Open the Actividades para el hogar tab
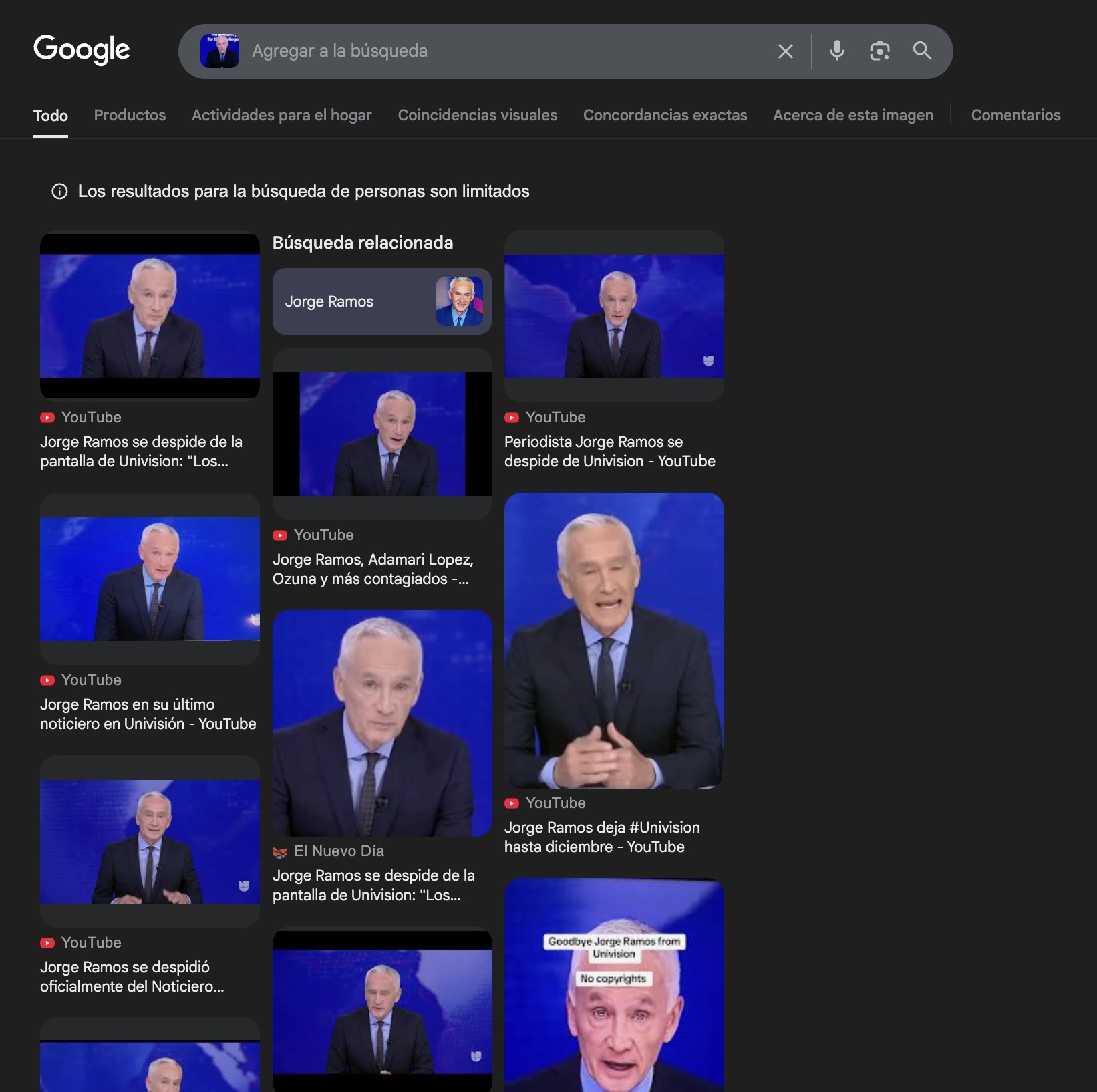 pyautogui.click(x=282, y=115)
